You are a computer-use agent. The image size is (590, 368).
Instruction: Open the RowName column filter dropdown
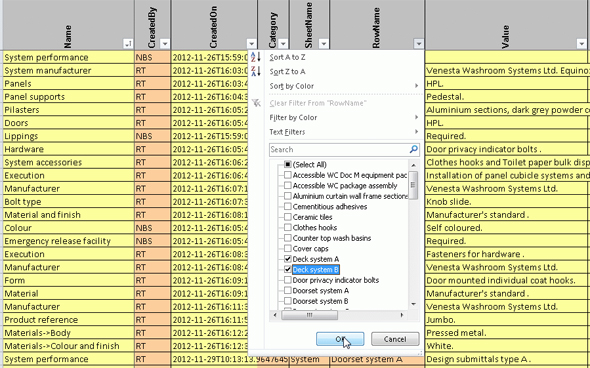pos(418,44)
